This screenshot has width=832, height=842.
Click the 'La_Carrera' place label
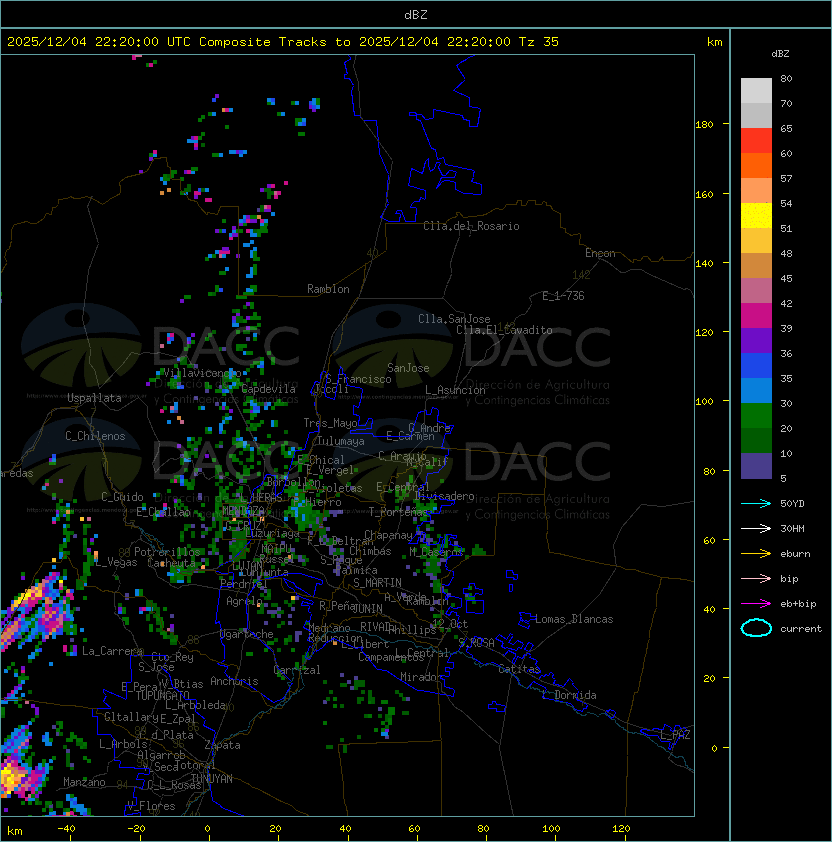113,651
